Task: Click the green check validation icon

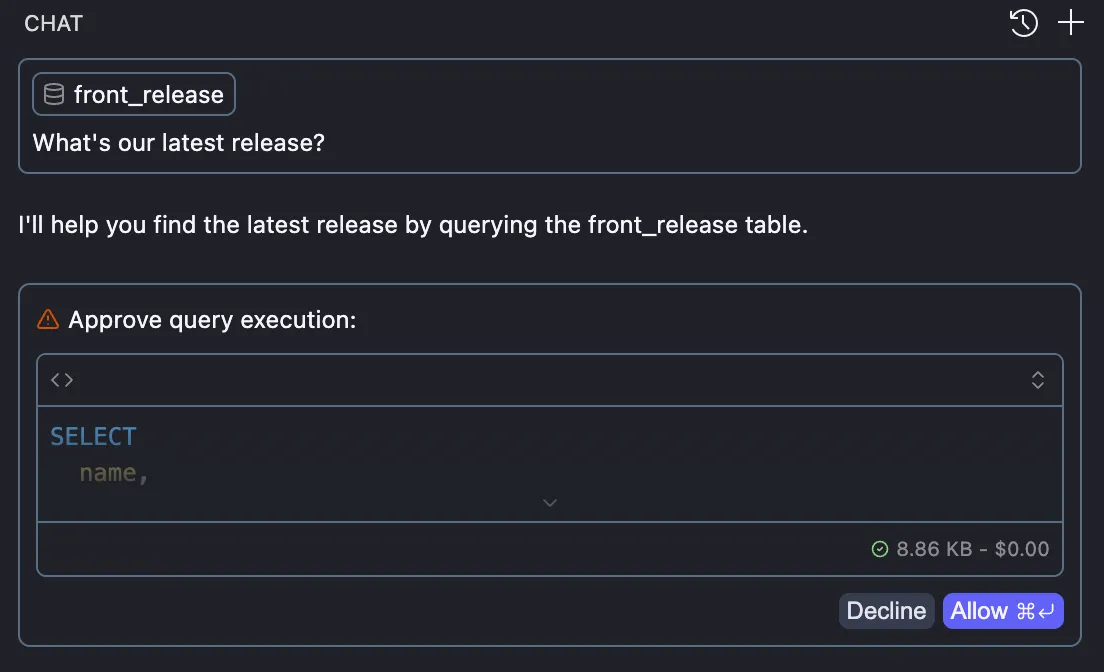Action: click(x=880, y=549)
